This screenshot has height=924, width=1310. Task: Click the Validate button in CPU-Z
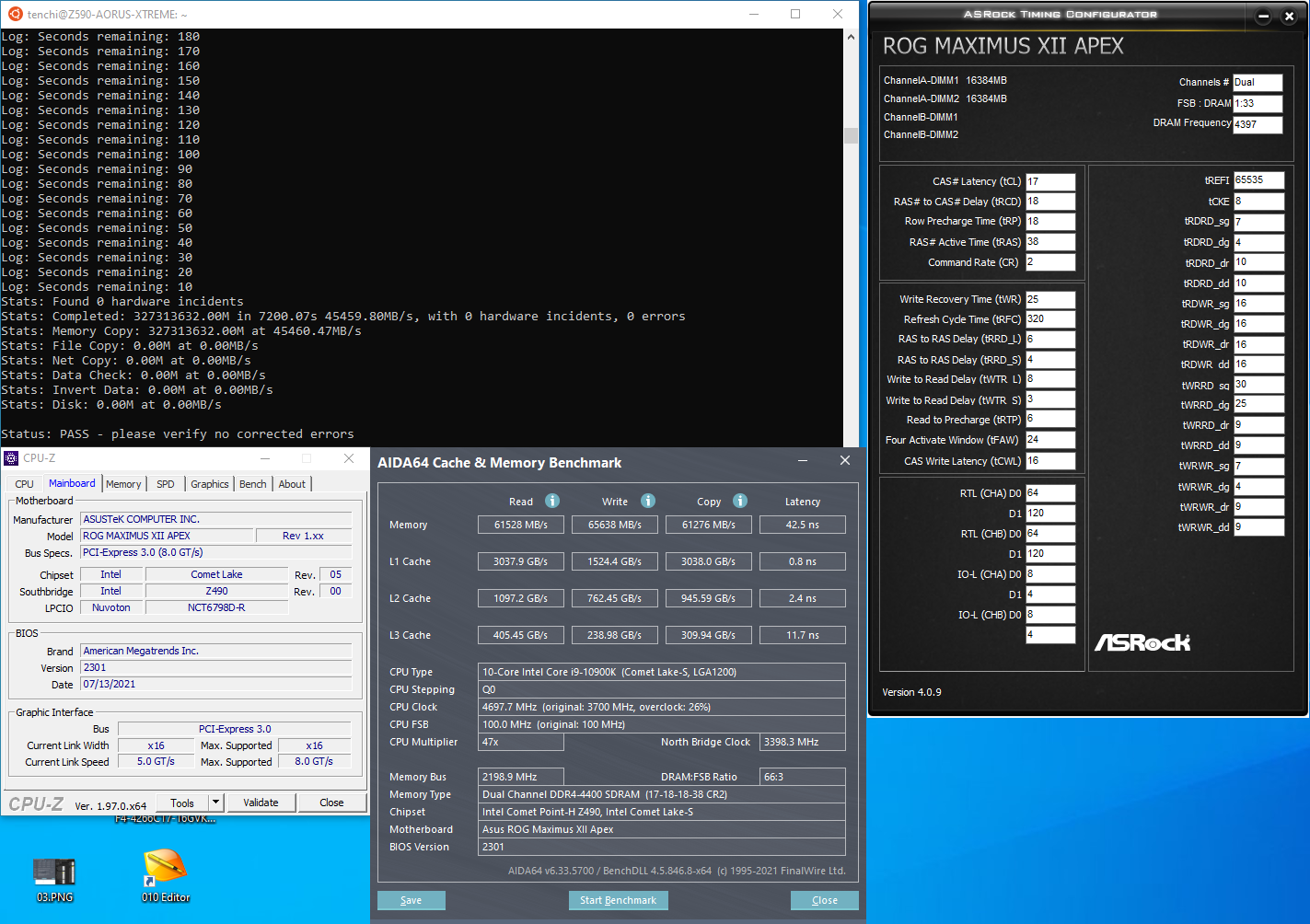tap(261, 803)
